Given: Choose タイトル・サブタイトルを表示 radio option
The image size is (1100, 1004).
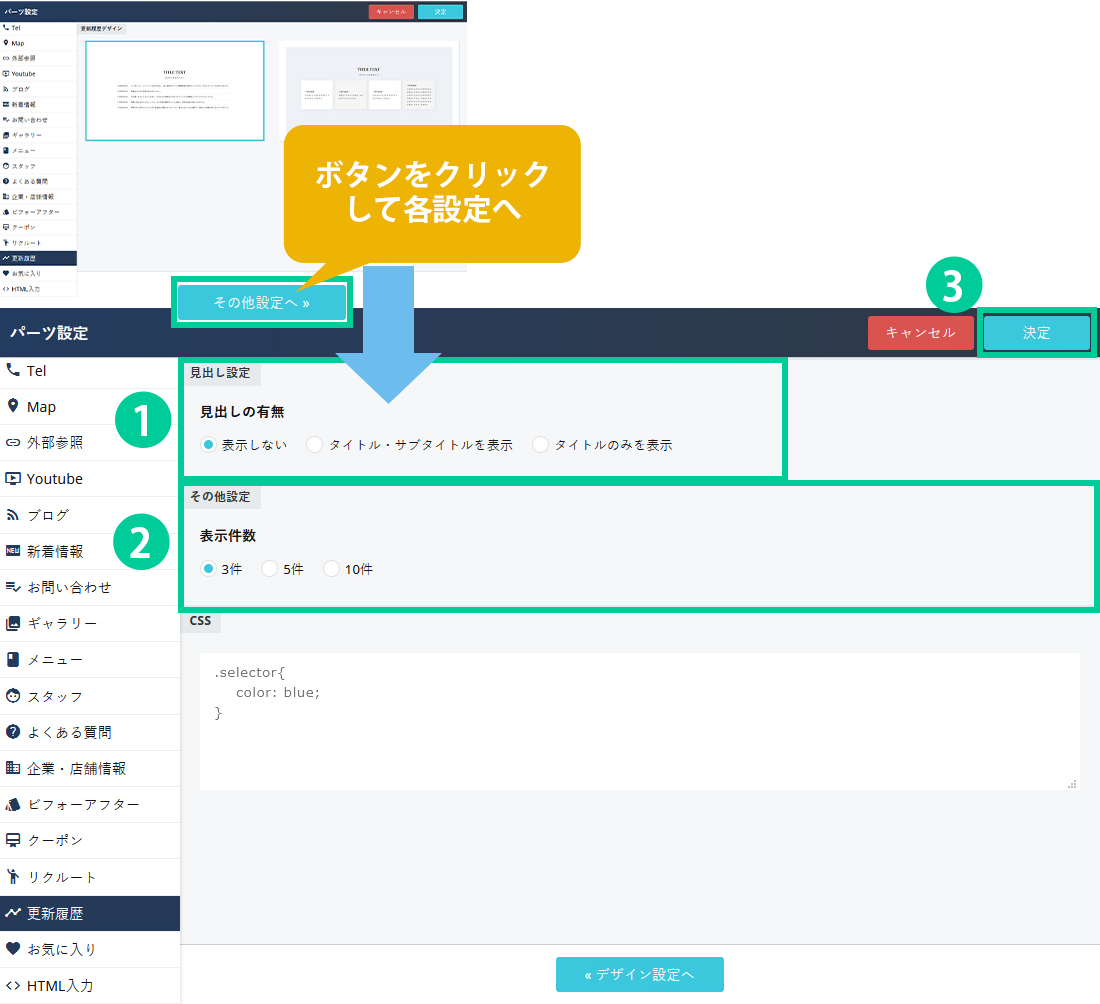Looking at the screenshot, I should 314,445.
